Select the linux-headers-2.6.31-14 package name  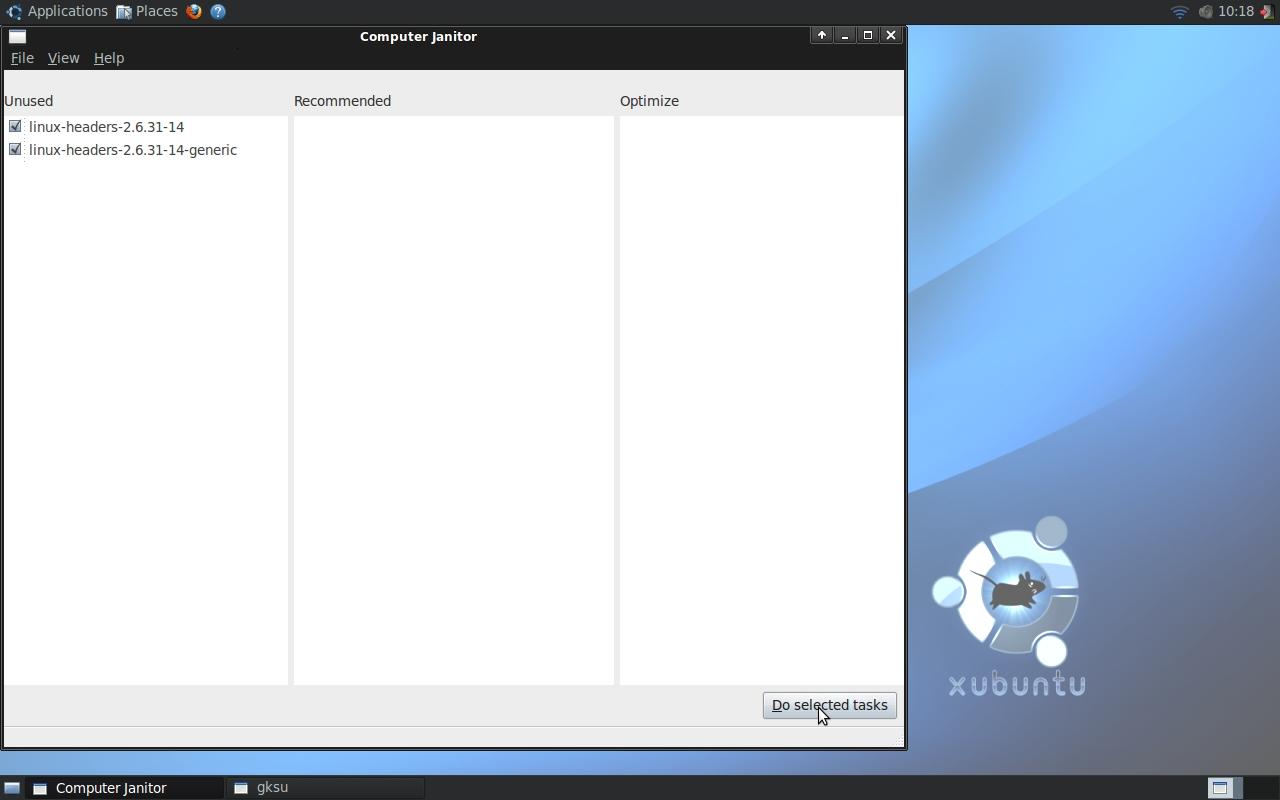(x=106, y=127)
